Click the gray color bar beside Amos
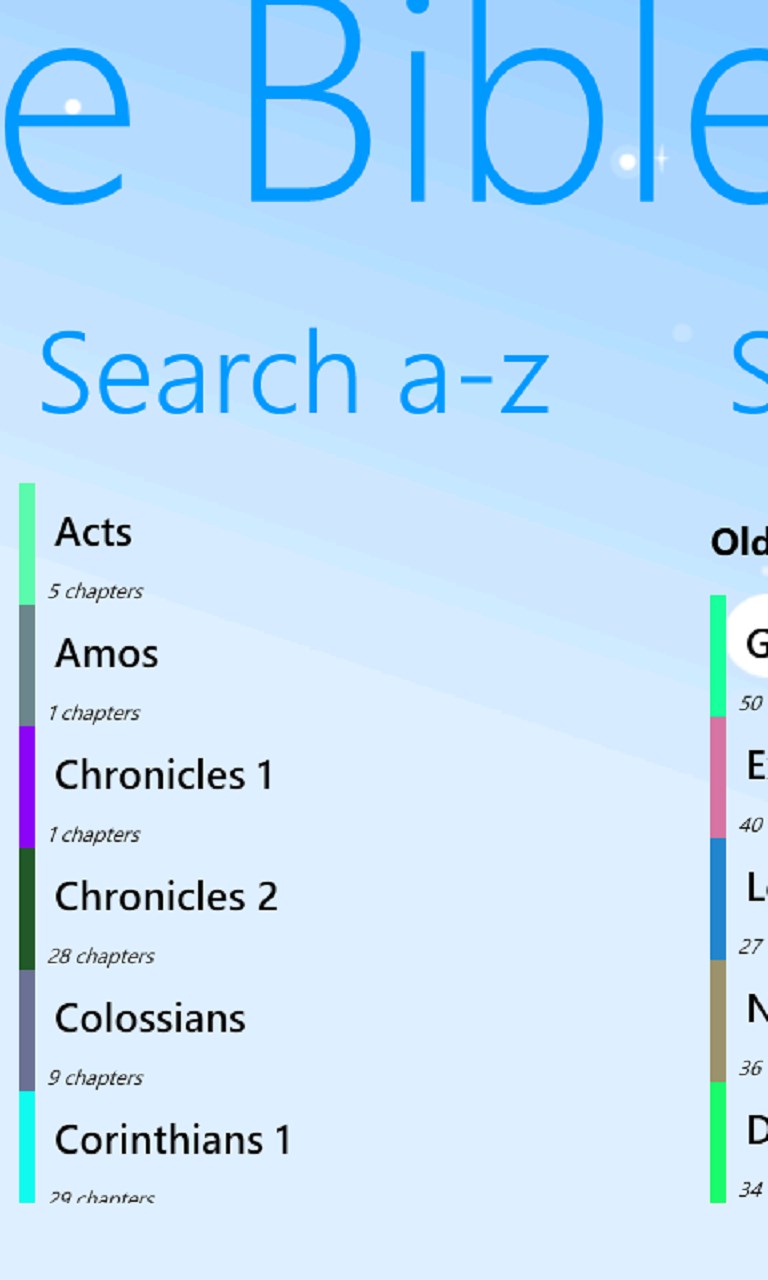 27,665
